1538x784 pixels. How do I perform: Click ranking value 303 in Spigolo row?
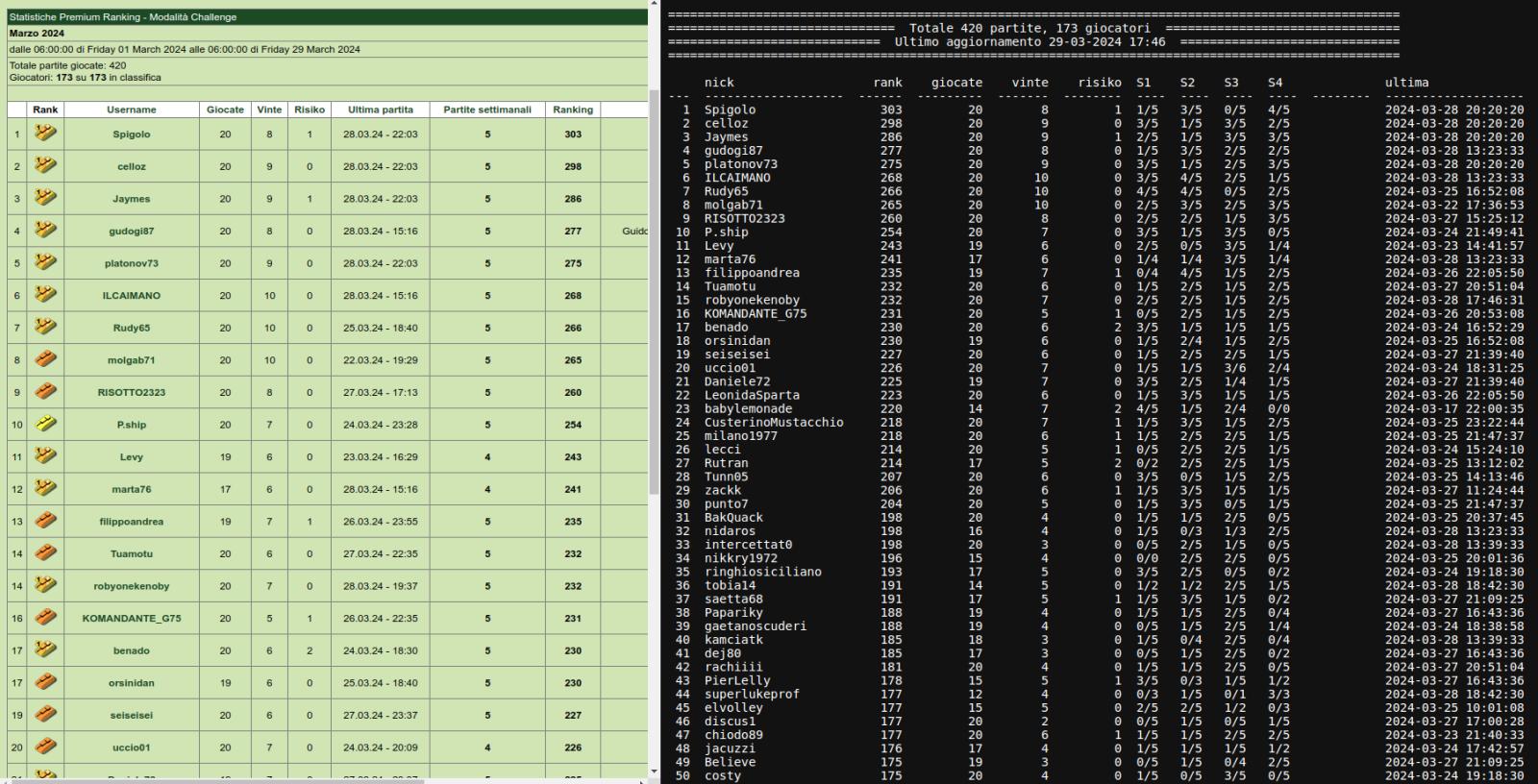[573, 135]
